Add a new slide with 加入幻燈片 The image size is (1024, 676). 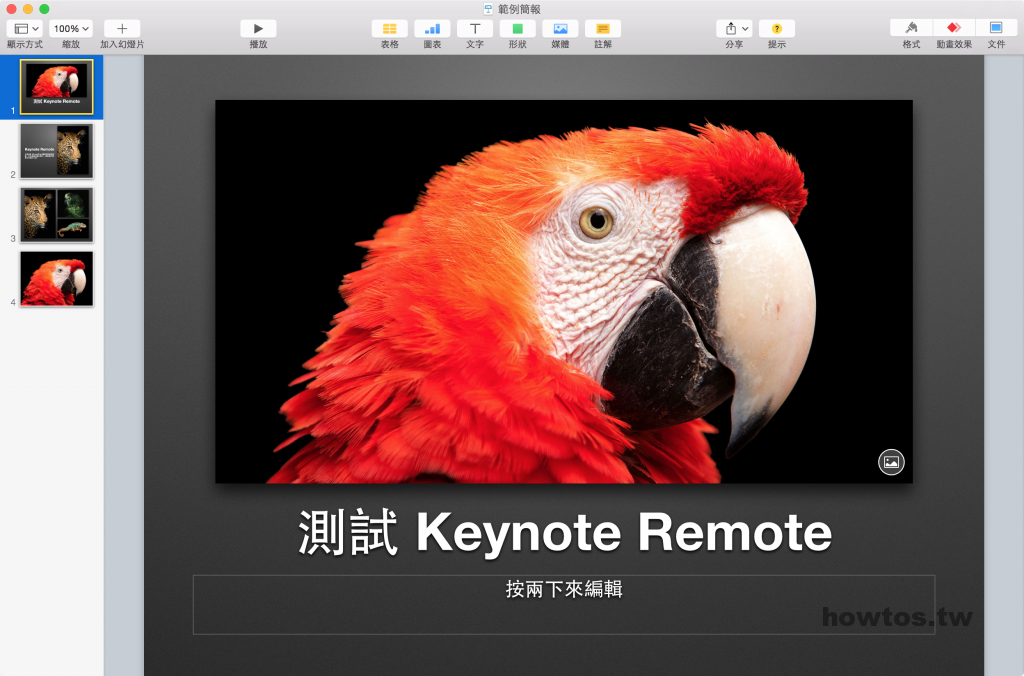click(x=121, y=29)
